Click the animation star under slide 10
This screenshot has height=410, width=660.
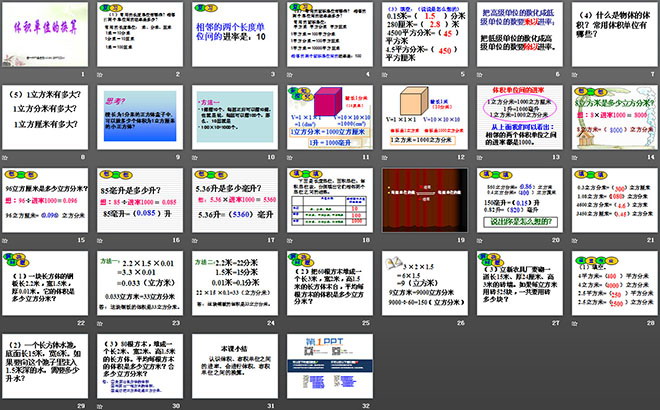[194, 157]
